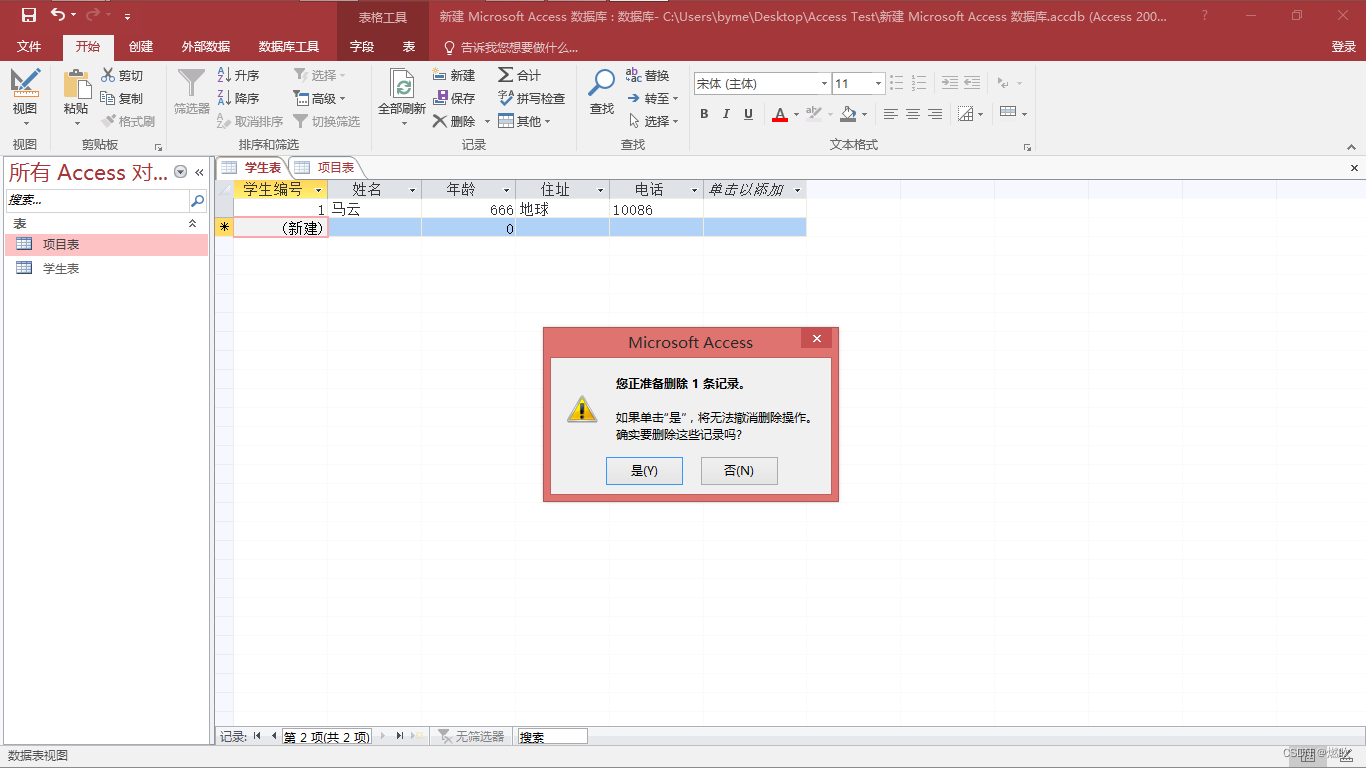Click the 查找 magnifier icon

click(x=602, y=83)
